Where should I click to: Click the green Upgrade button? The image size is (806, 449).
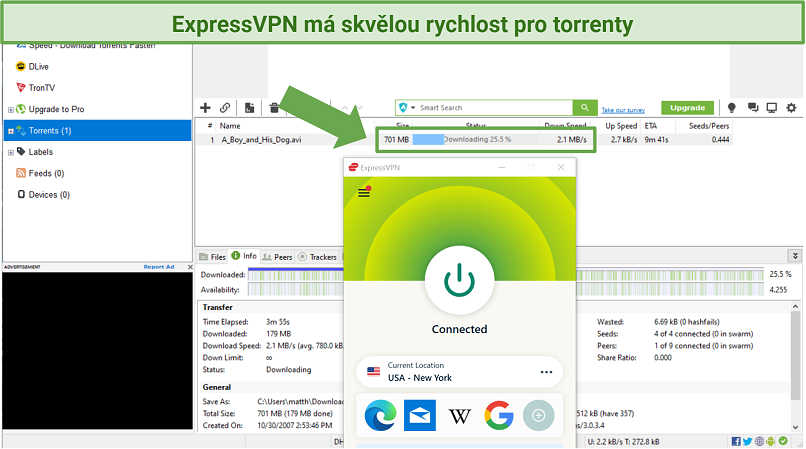[x=687, y=107]
